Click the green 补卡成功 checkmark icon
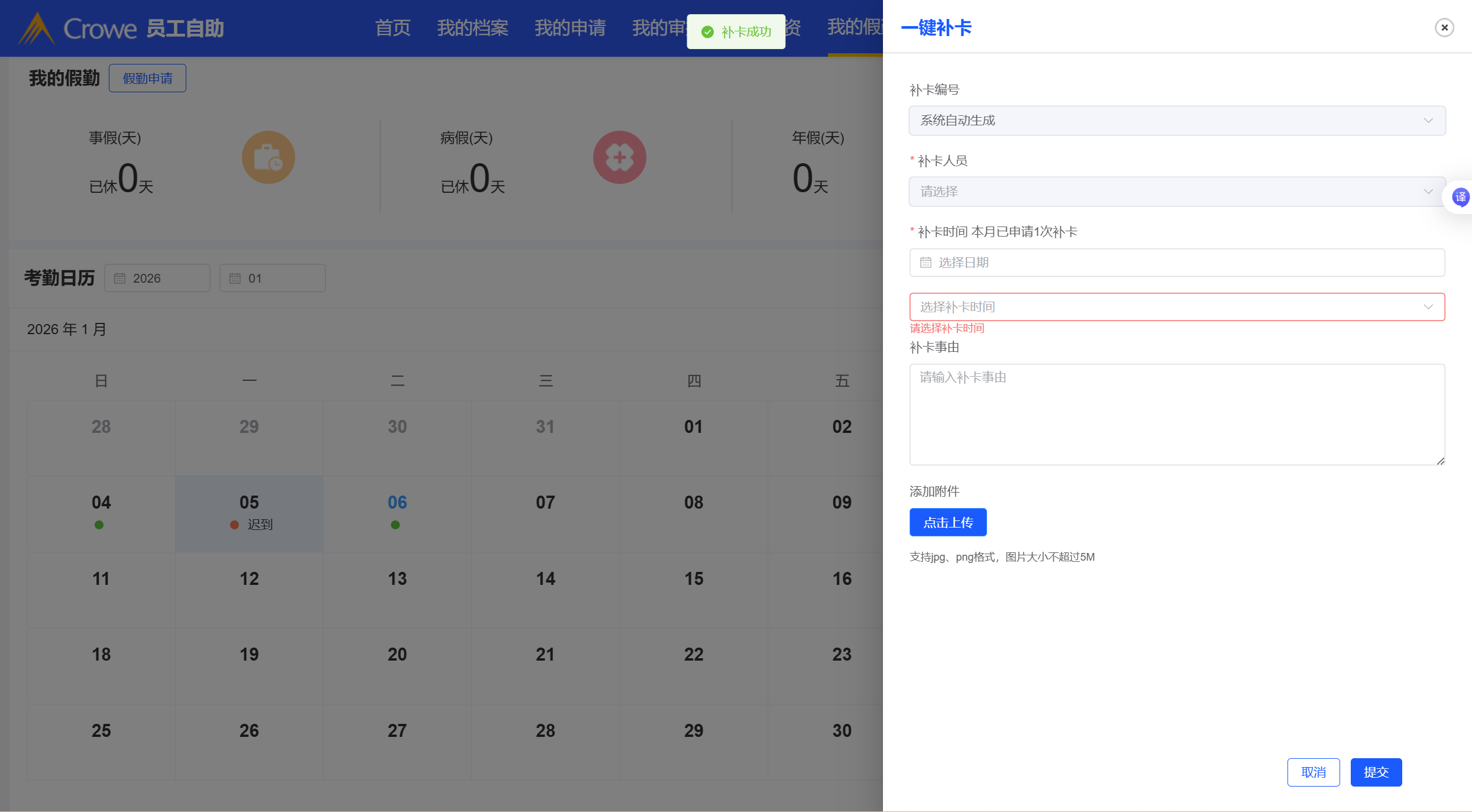1472x812 pixels. click(707, 32)
